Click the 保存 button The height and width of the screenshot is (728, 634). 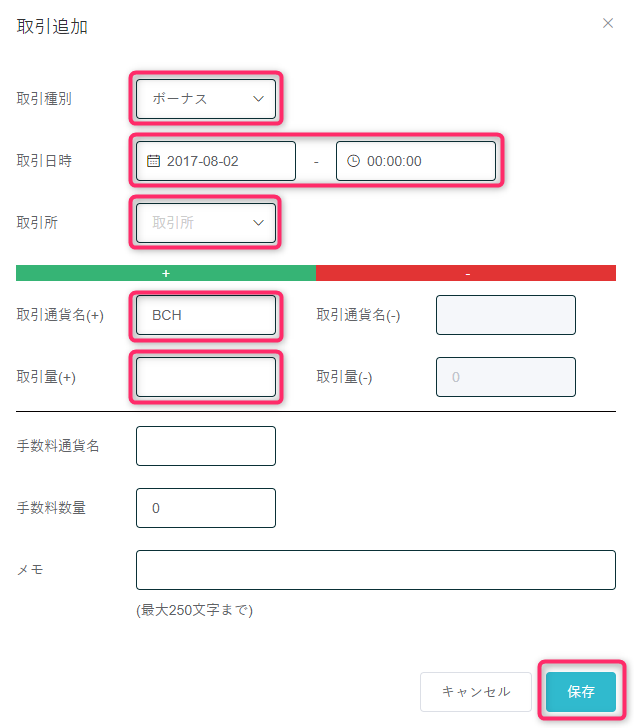pos(581,692)
